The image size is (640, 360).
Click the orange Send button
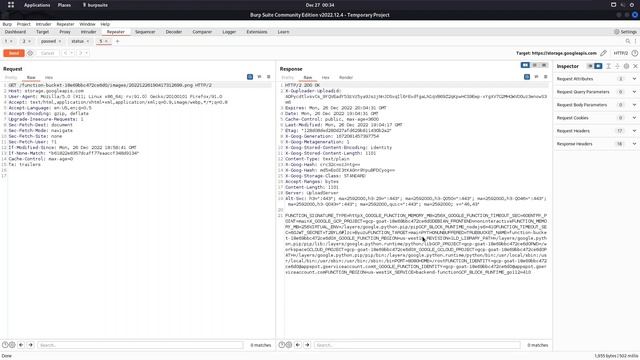click(13, 53)
